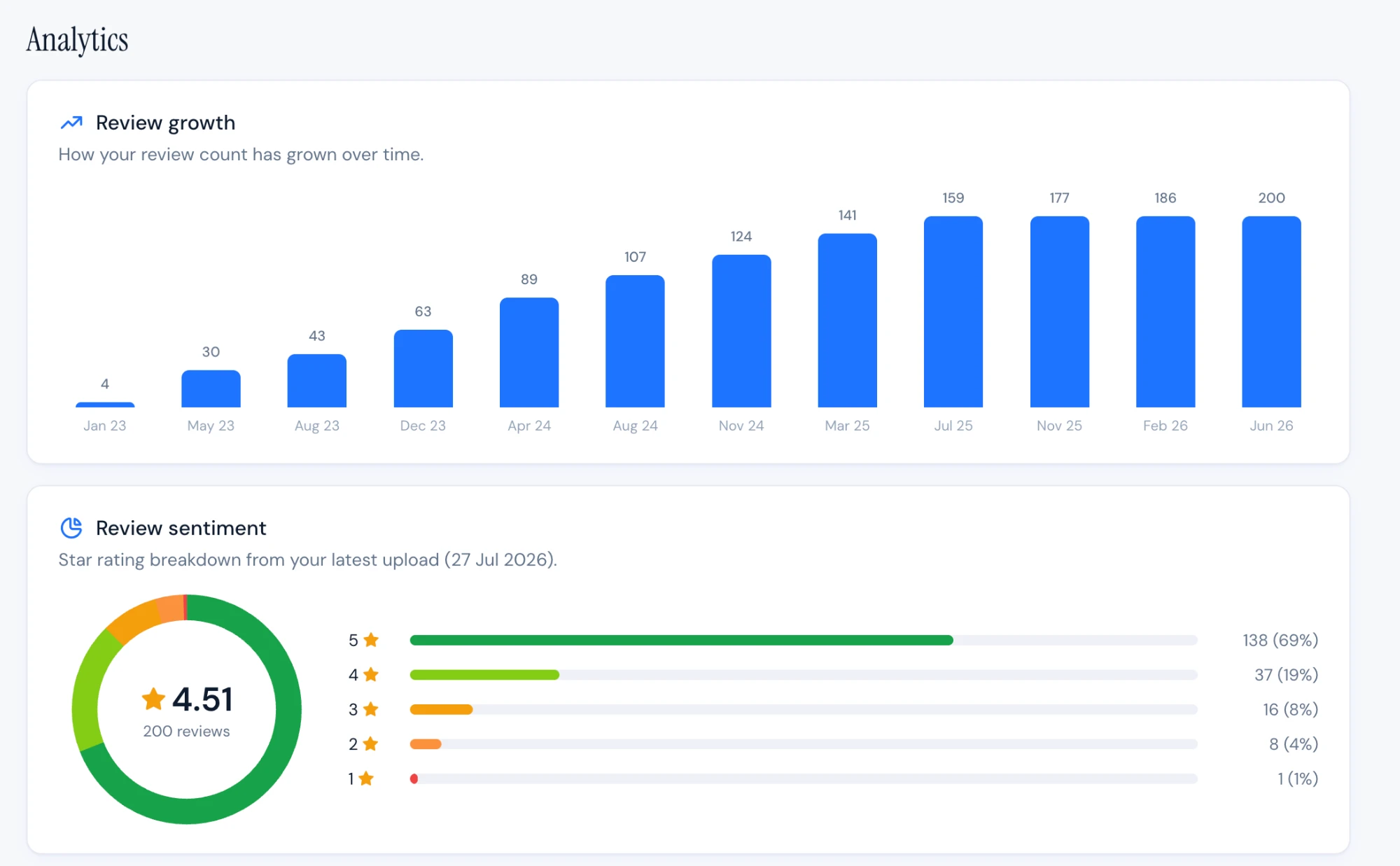Select the May 23 bar showing 30
Viewport: 1400px width, 866px height.
tap(211, 389)
